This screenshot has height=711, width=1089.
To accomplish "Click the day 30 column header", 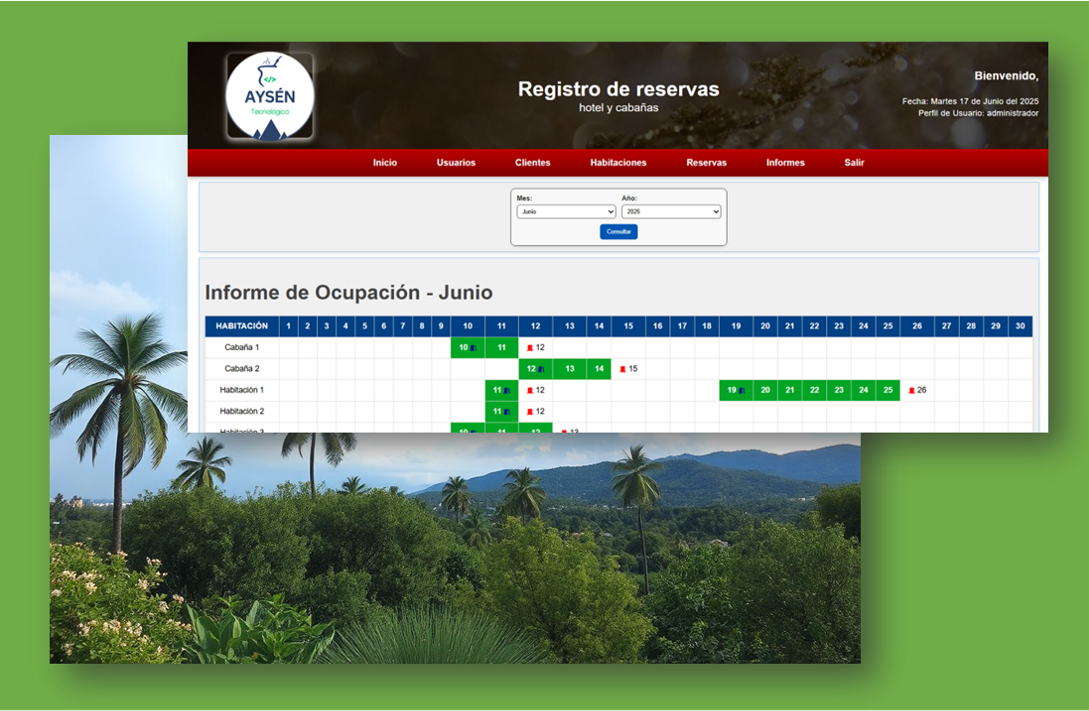I will 1020,326.
